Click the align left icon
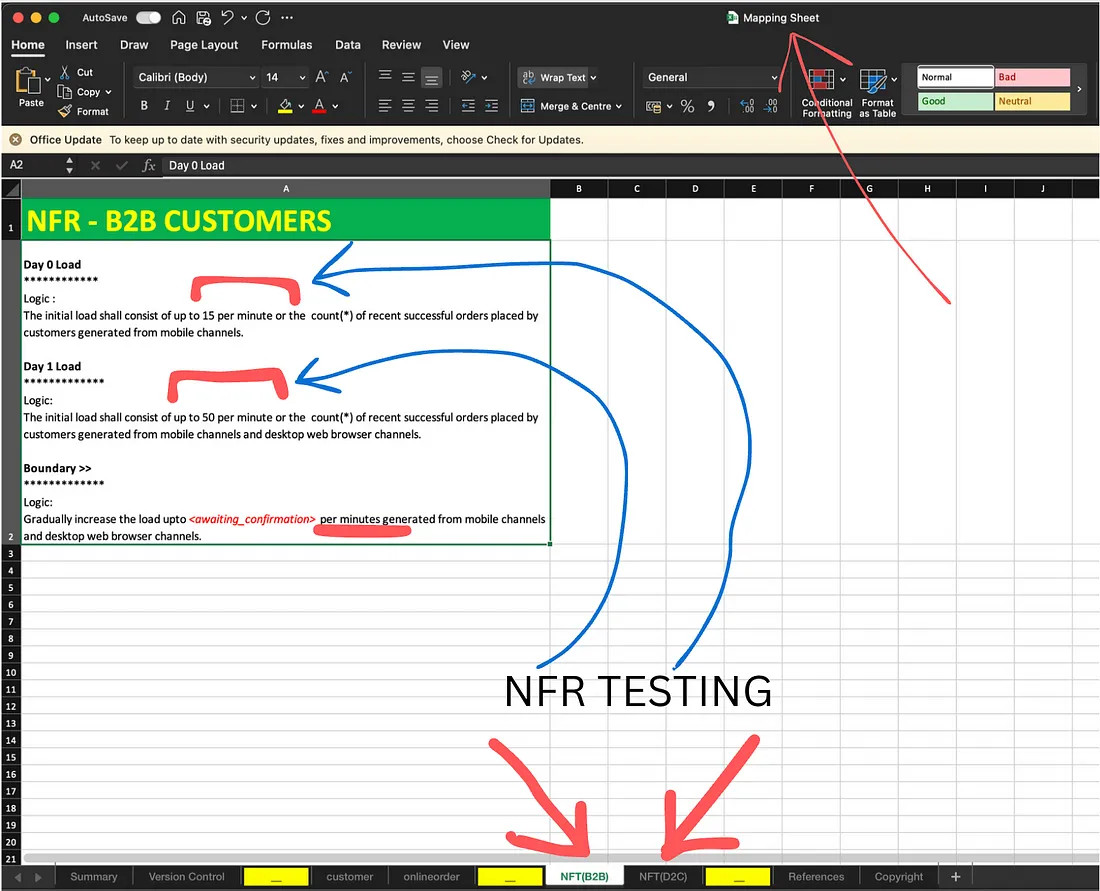The image size is (1100, 891). click(x=385, y=105)
